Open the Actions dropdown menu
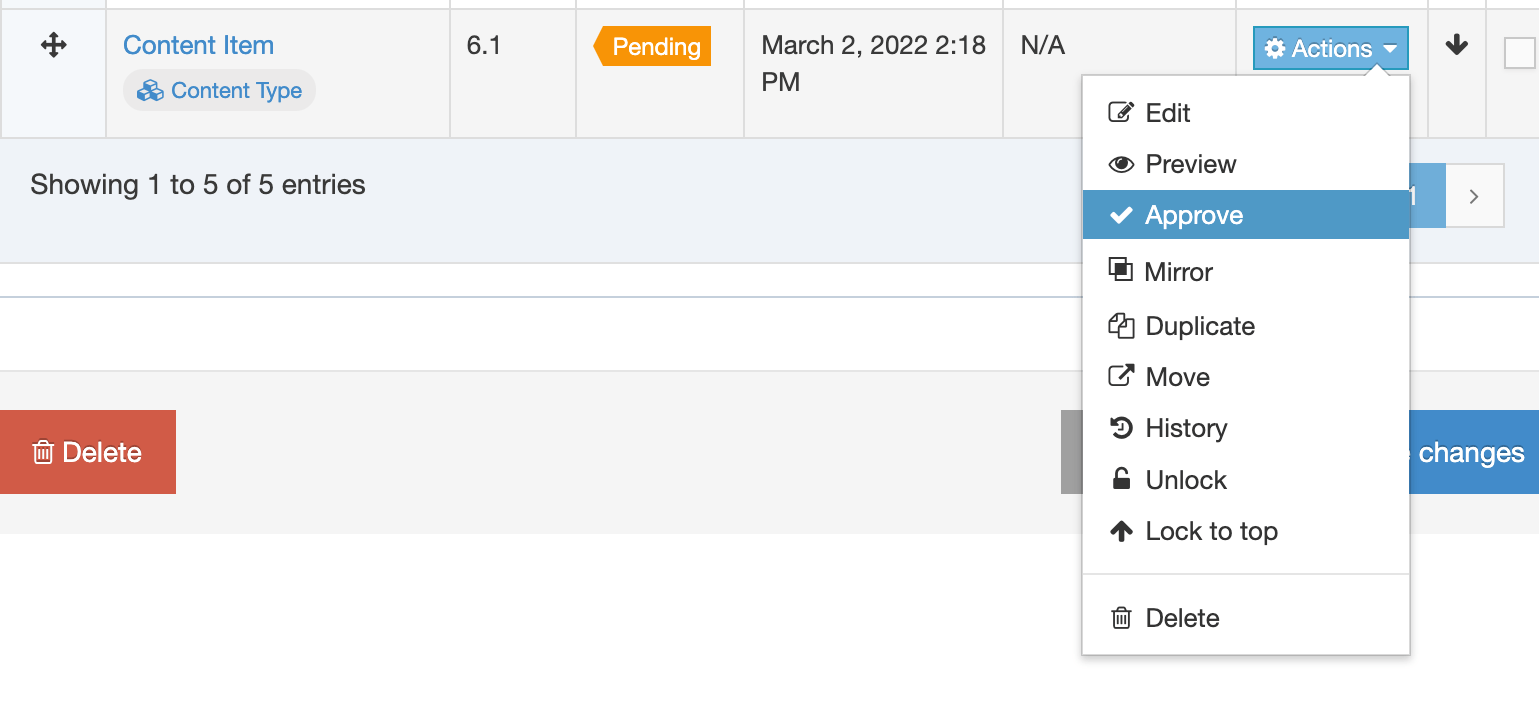This screenshot has height=712, width=1539. click(1330, 47)
